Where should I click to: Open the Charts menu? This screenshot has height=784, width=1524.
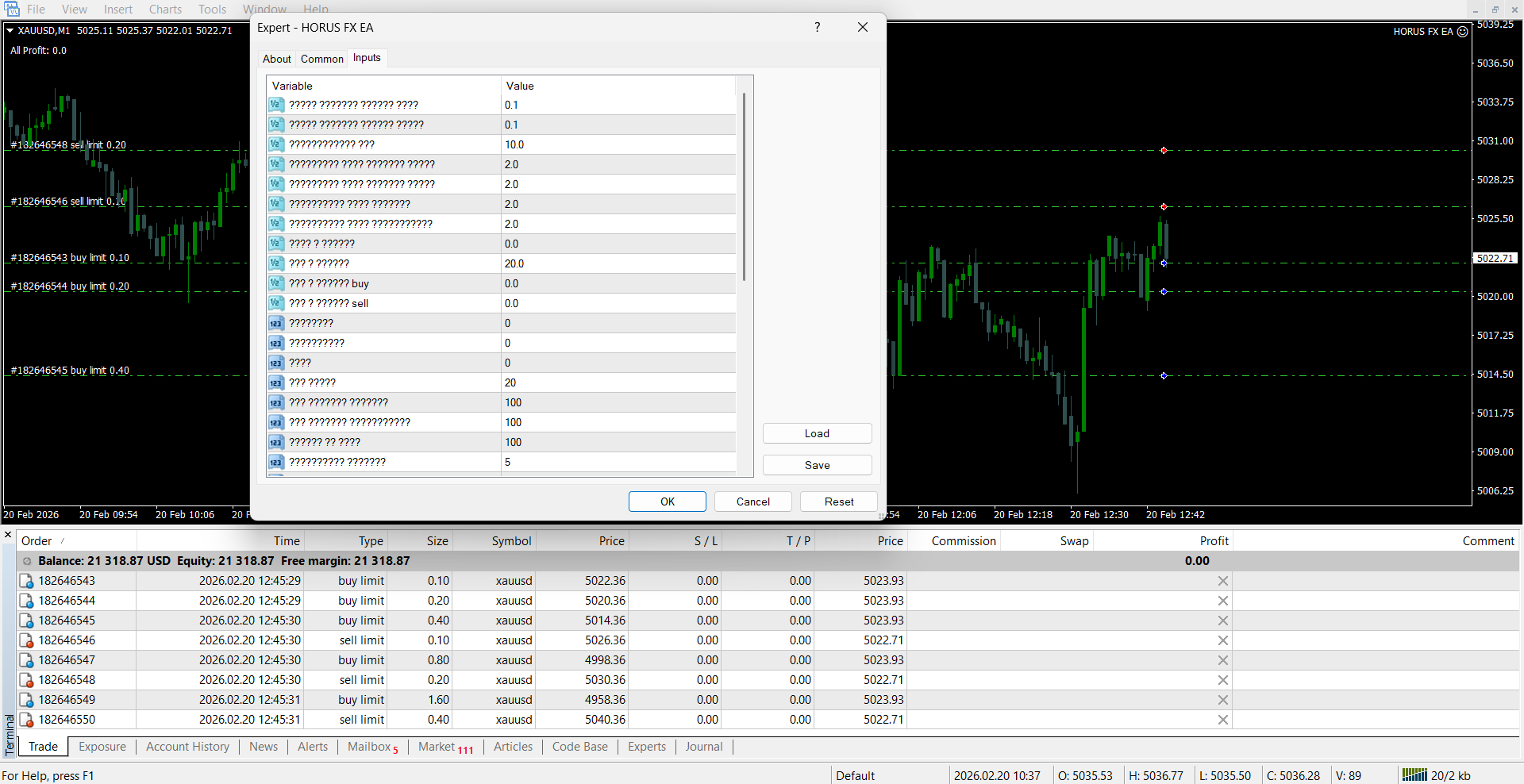pyautogui.click(x=165, y=10)
